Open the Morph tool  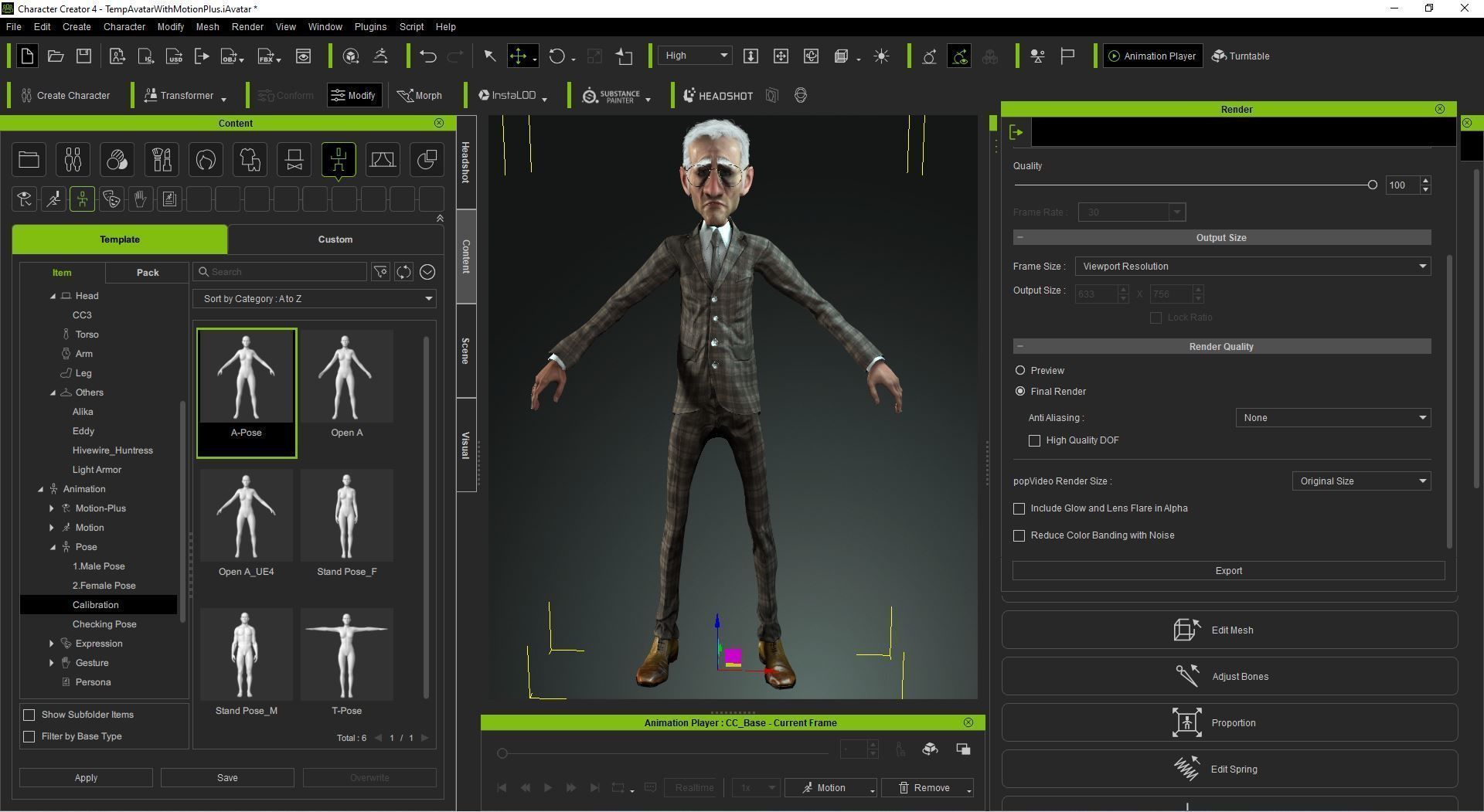click(420, 96)
